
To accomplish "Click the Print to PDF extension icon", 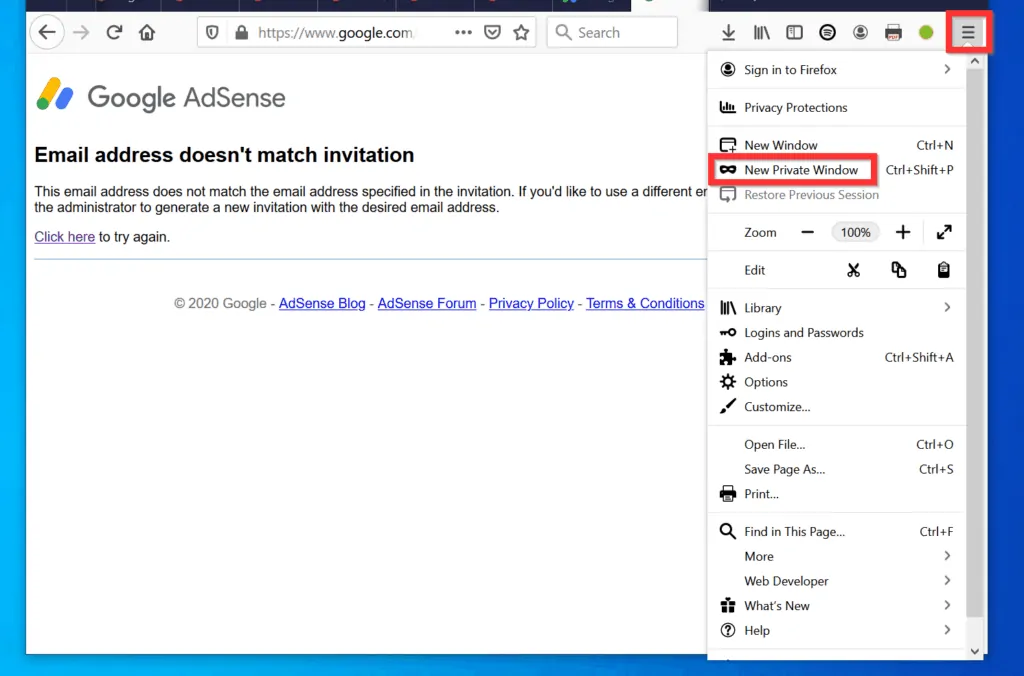I will [892, 32].
